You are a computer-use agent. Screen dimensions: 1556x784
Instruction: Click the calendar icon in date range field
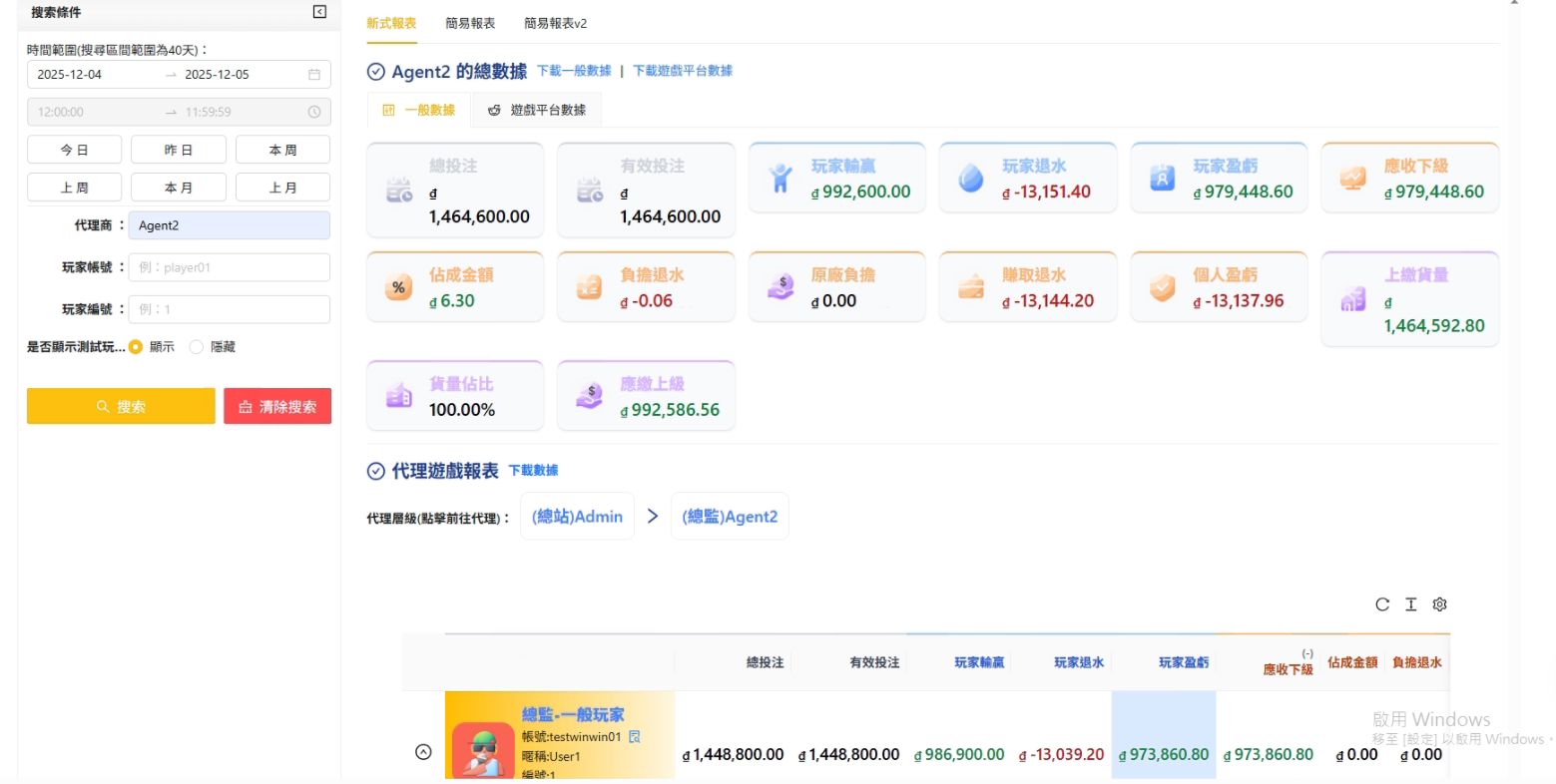[x=314, y=75]
